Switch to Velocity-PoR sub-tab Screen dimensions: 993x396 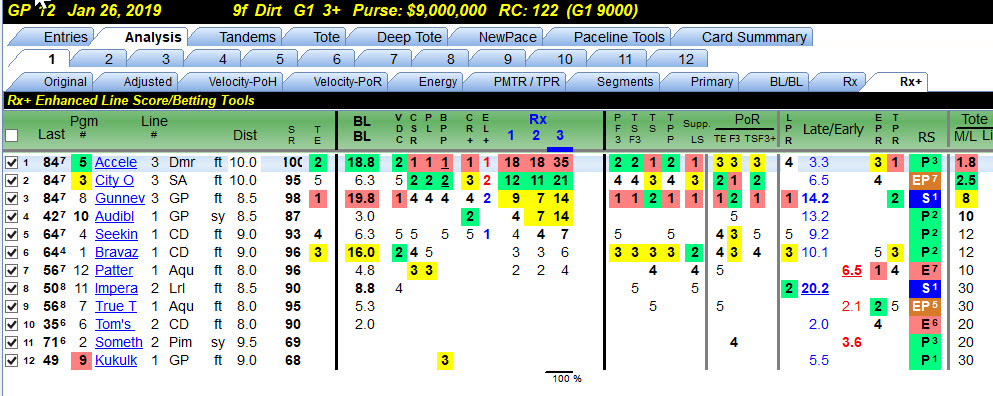(348, 82)
